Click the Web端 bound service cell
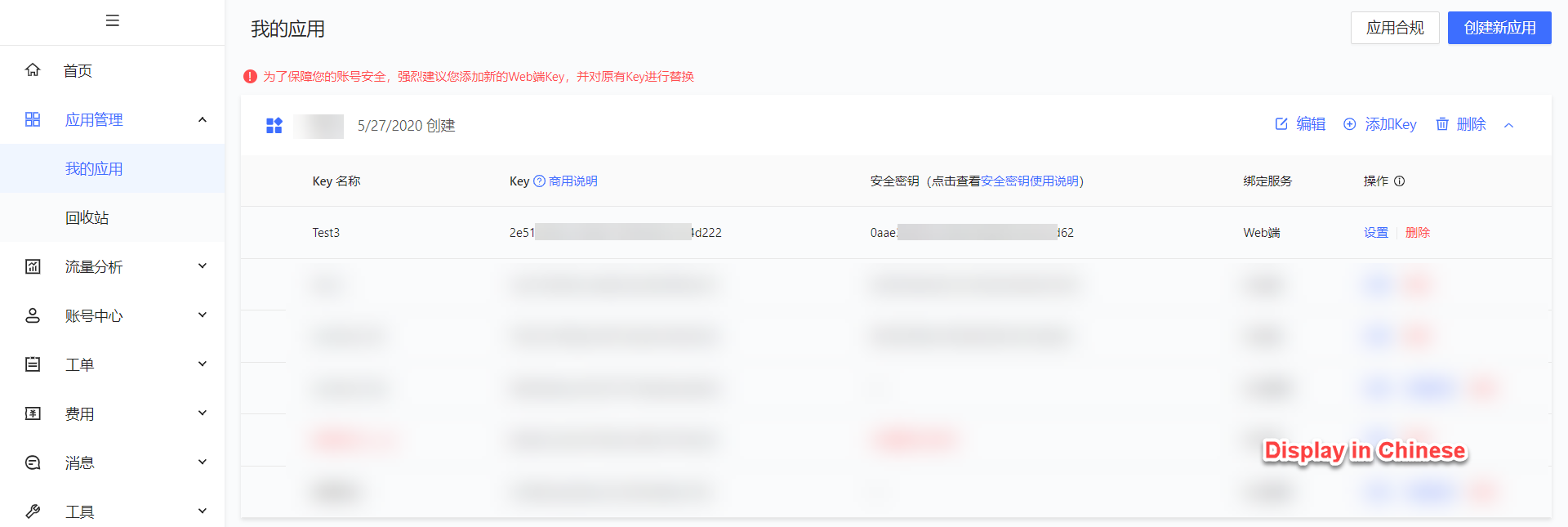The height and width of the screenshot is (527, 1568). coord(1262,233)
